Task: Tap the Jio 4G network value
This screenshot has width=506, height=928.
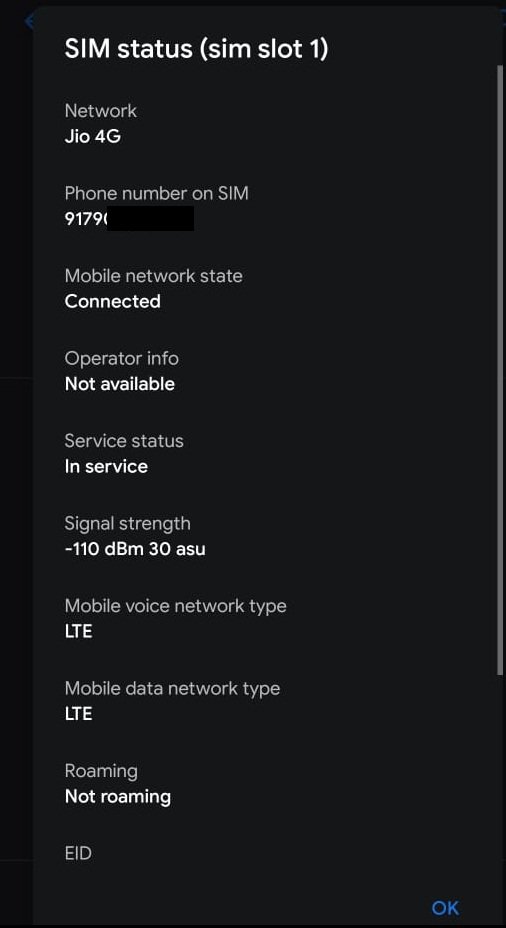Action: pos(93,137)
